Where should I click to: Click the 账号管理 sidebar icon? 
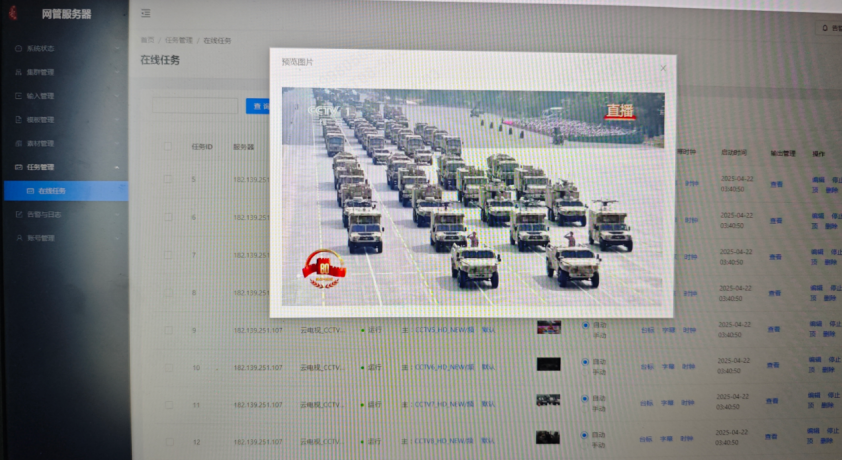(18, 238)
